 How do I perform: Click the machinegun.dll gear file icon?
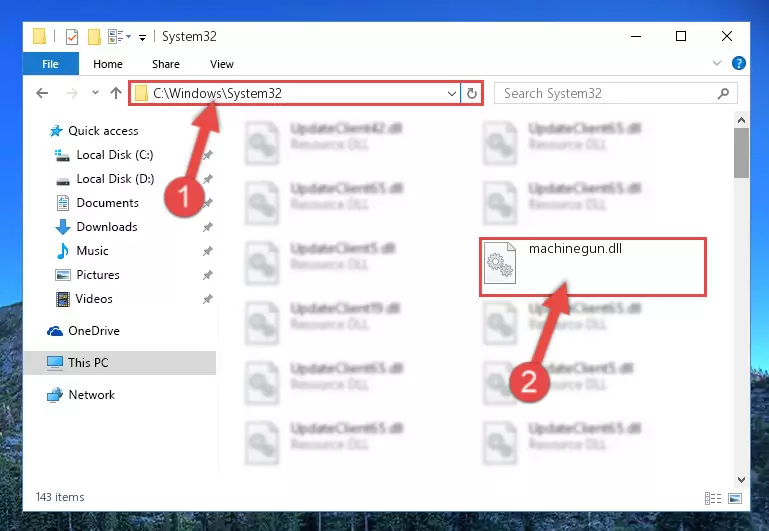(x=500, y=263)
